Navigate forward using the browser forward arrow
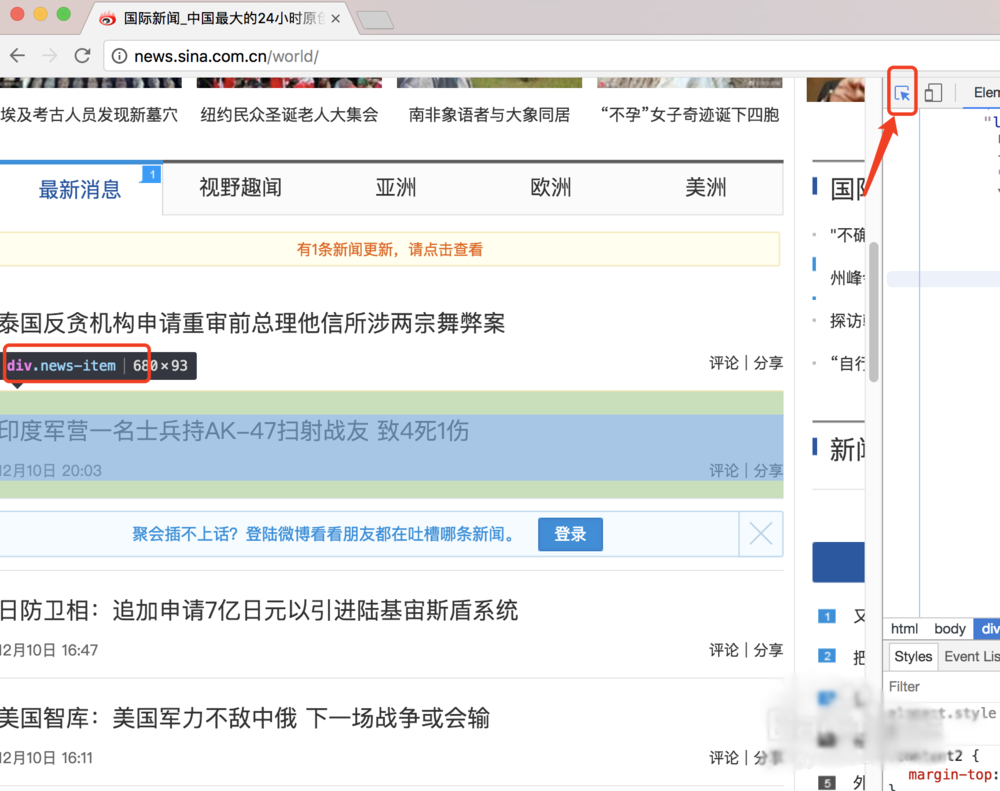The image size is (1000, 791). click(x=50, y=56)
